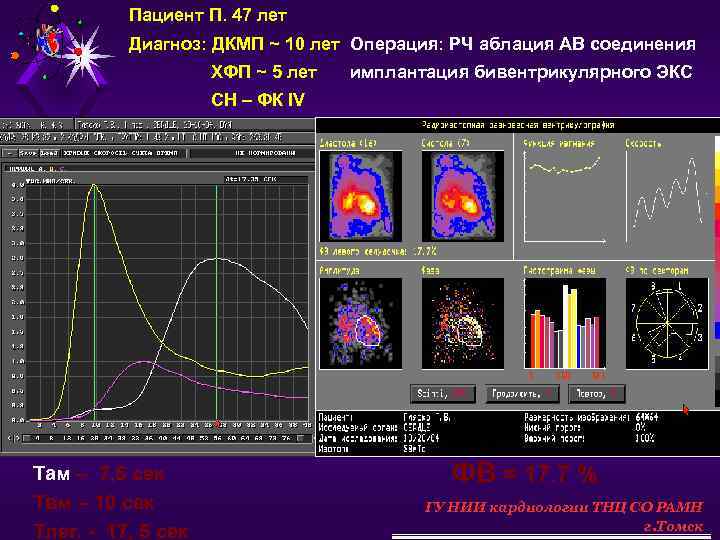The height and width of the screenshot is (540, 720).
Task: Click the left arrow beside the time scrollbar
Action: click(x=10, y=439)
